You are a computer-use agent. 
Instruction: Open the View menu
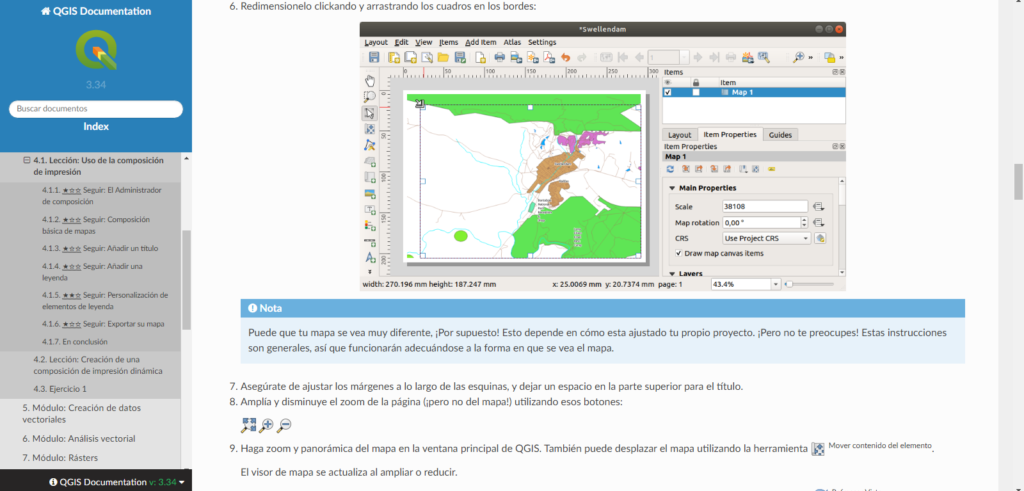coord(423,42)
